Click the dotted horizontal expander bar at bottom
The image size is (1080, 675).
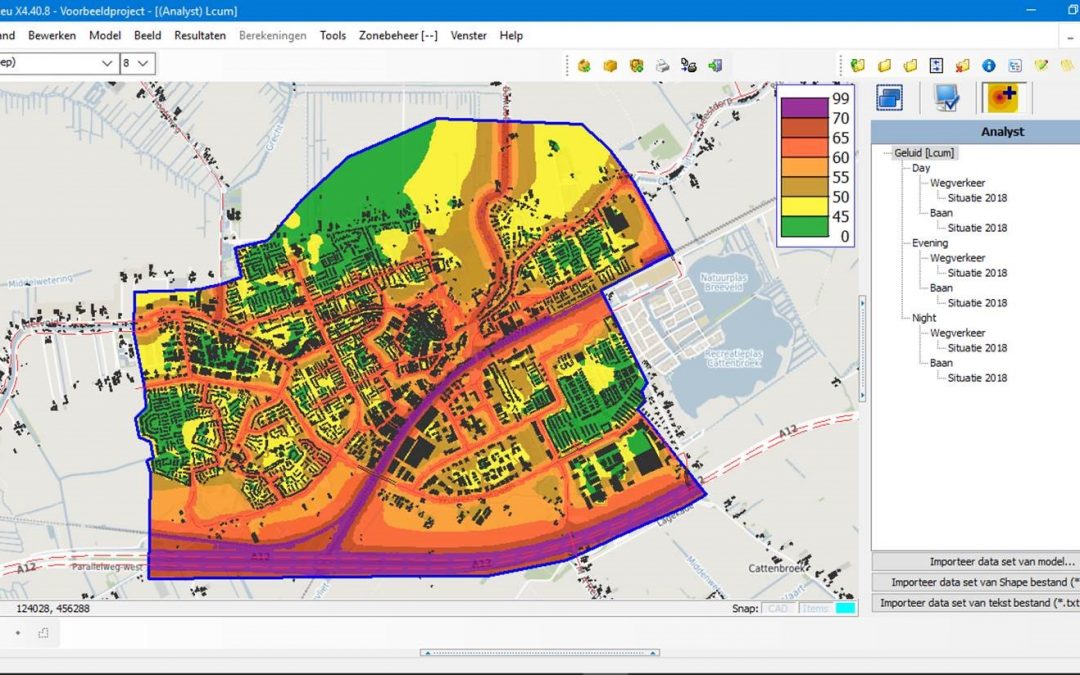[x=539, y=652]
